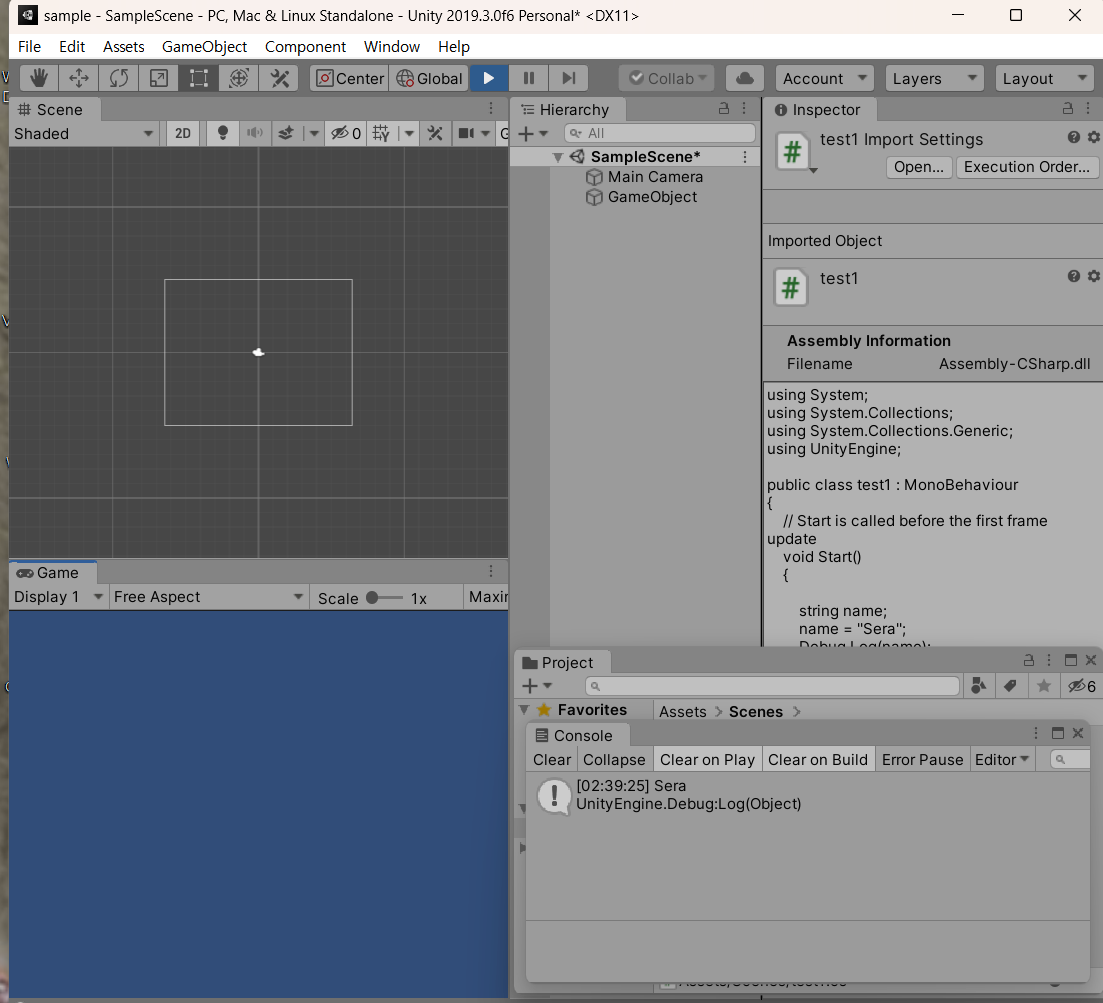Toggle pivot Center mode

[350, 78]
